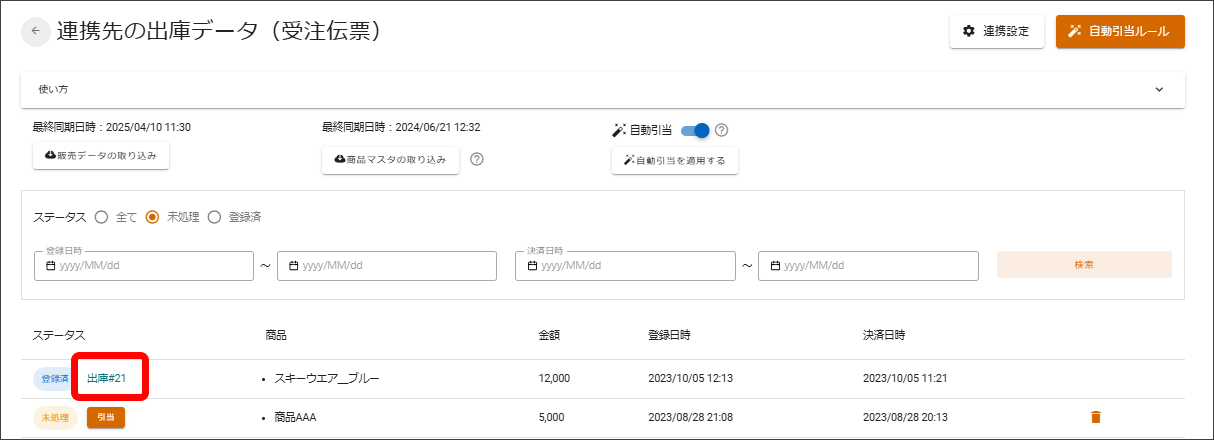Viewport: 1214px width, 440px height.
Task: Click the back arrow icon
Action: click(36, 32)
